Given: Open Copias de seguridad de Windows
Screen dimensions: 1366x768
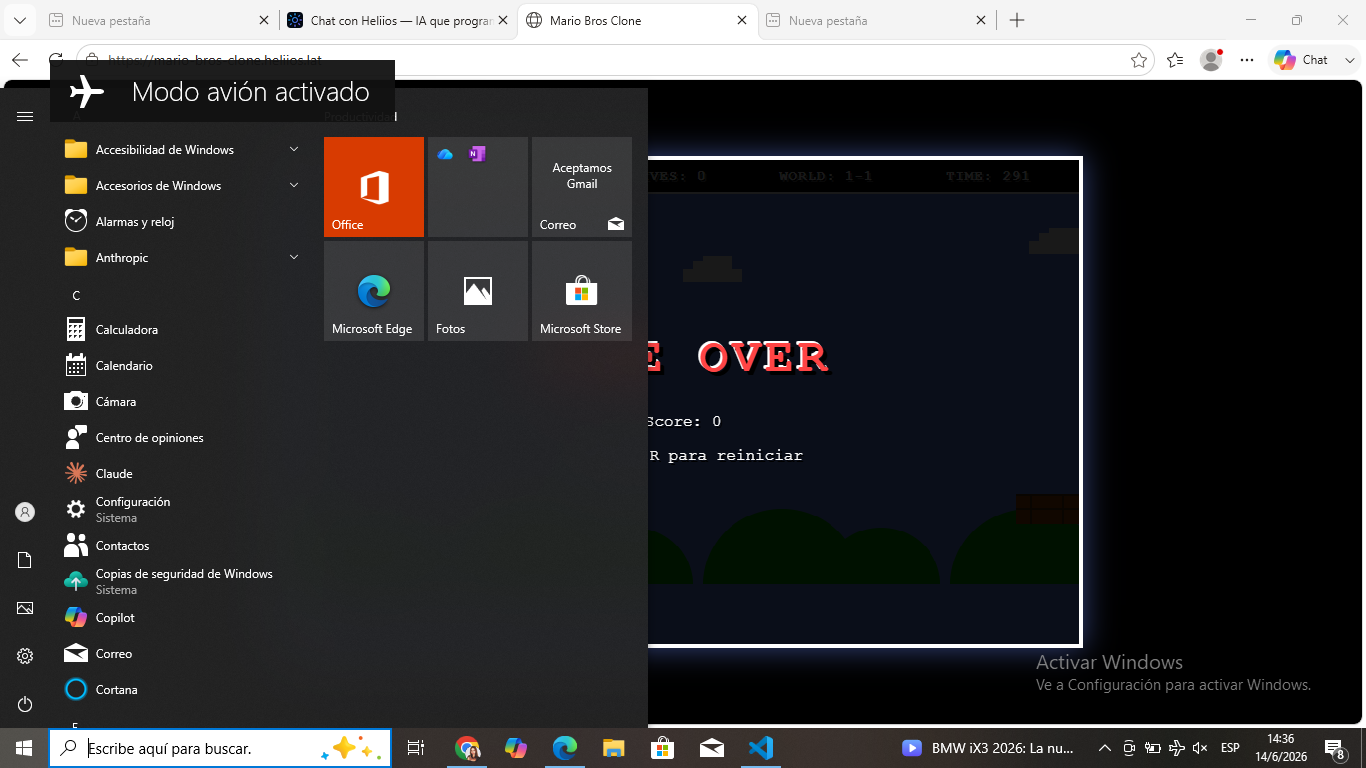Looking at the screenshot, I should coord(182,582).
